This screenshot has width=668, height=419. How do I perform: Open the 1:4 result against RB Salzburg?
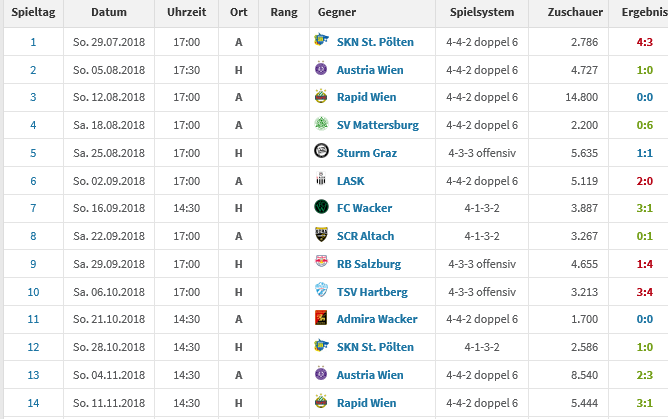click(x=645, y=264)
